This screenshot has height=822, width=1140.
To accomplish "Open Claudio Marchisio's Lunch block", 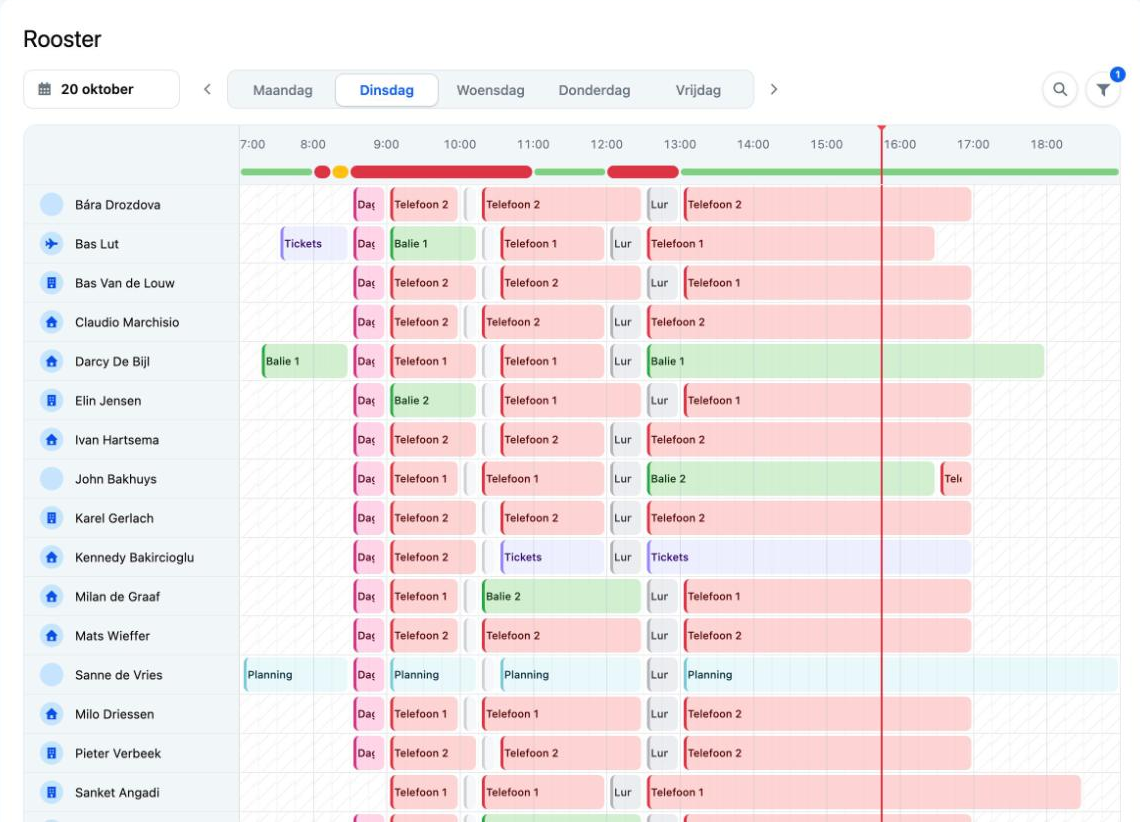I will pyautogui.click(x=625, y=322).
